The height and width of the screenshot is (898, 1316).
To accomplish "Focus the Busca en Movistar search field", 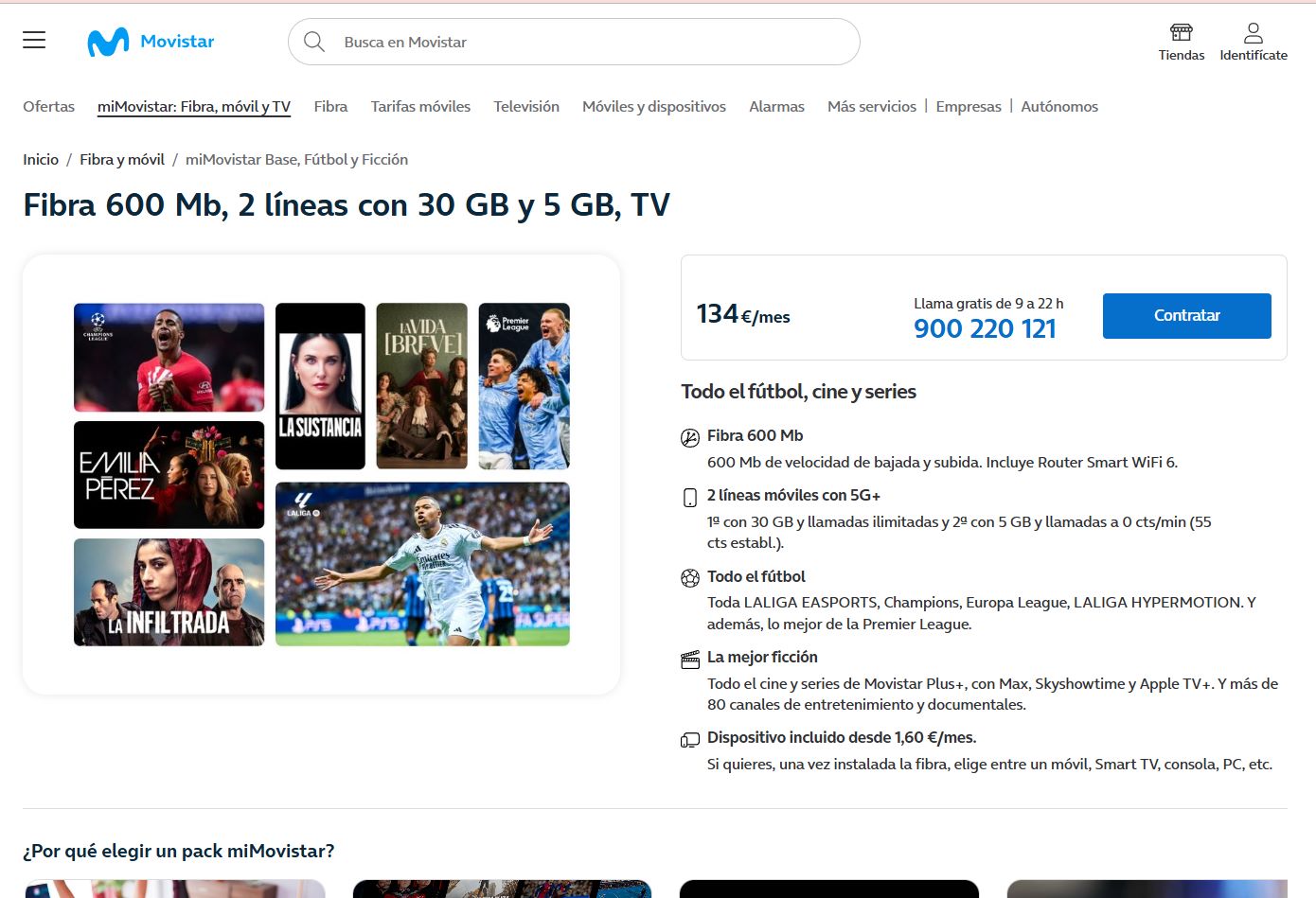I will click(574, 42).
